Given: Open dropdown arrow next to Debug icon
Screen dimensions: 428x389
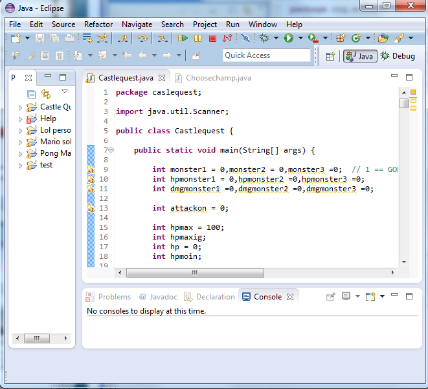Looking at the screenshot, I should click(x=276, y=38).
